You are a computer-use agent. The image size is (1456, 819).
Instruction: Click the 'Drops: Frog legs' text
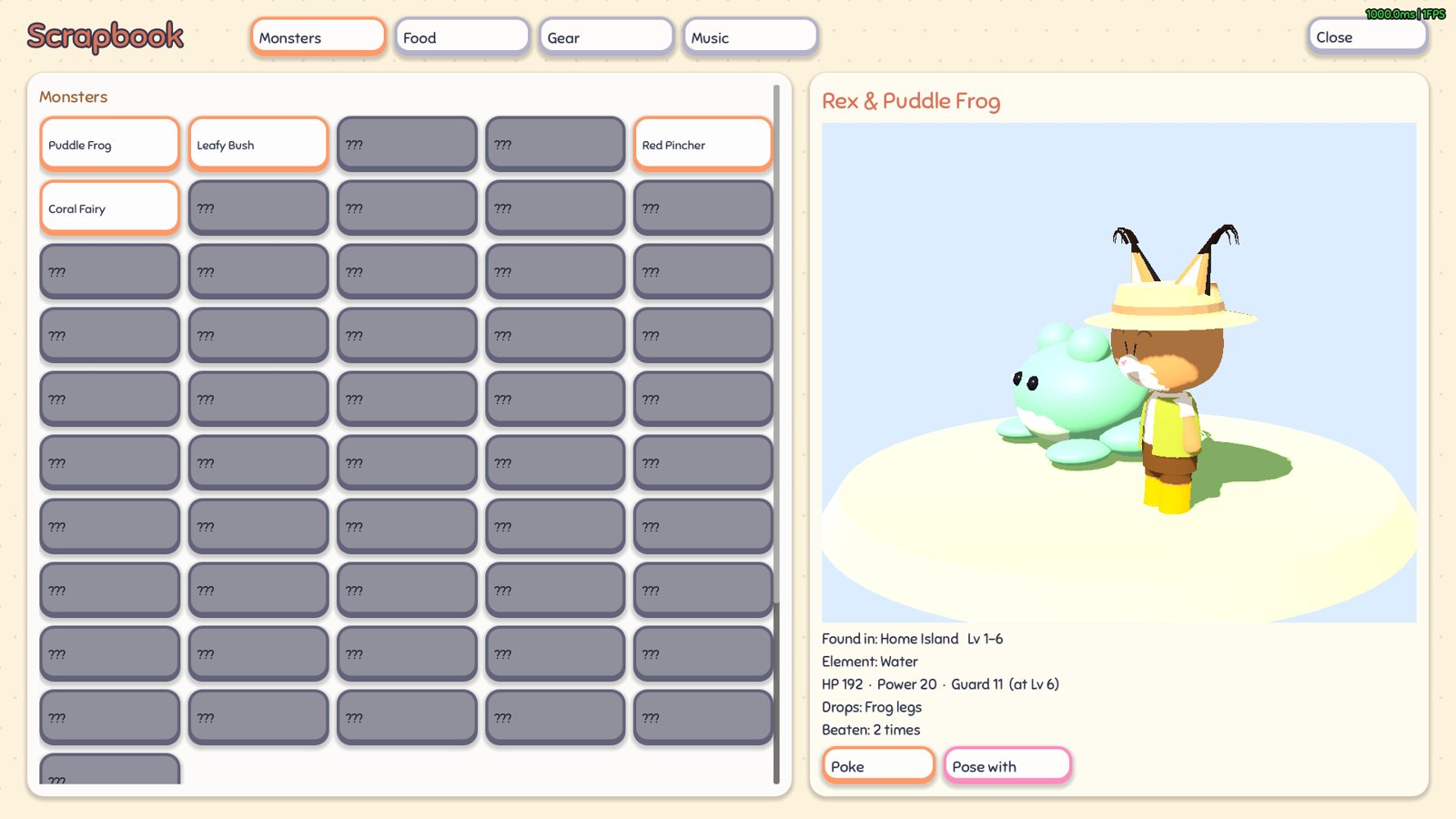(872, 707)
